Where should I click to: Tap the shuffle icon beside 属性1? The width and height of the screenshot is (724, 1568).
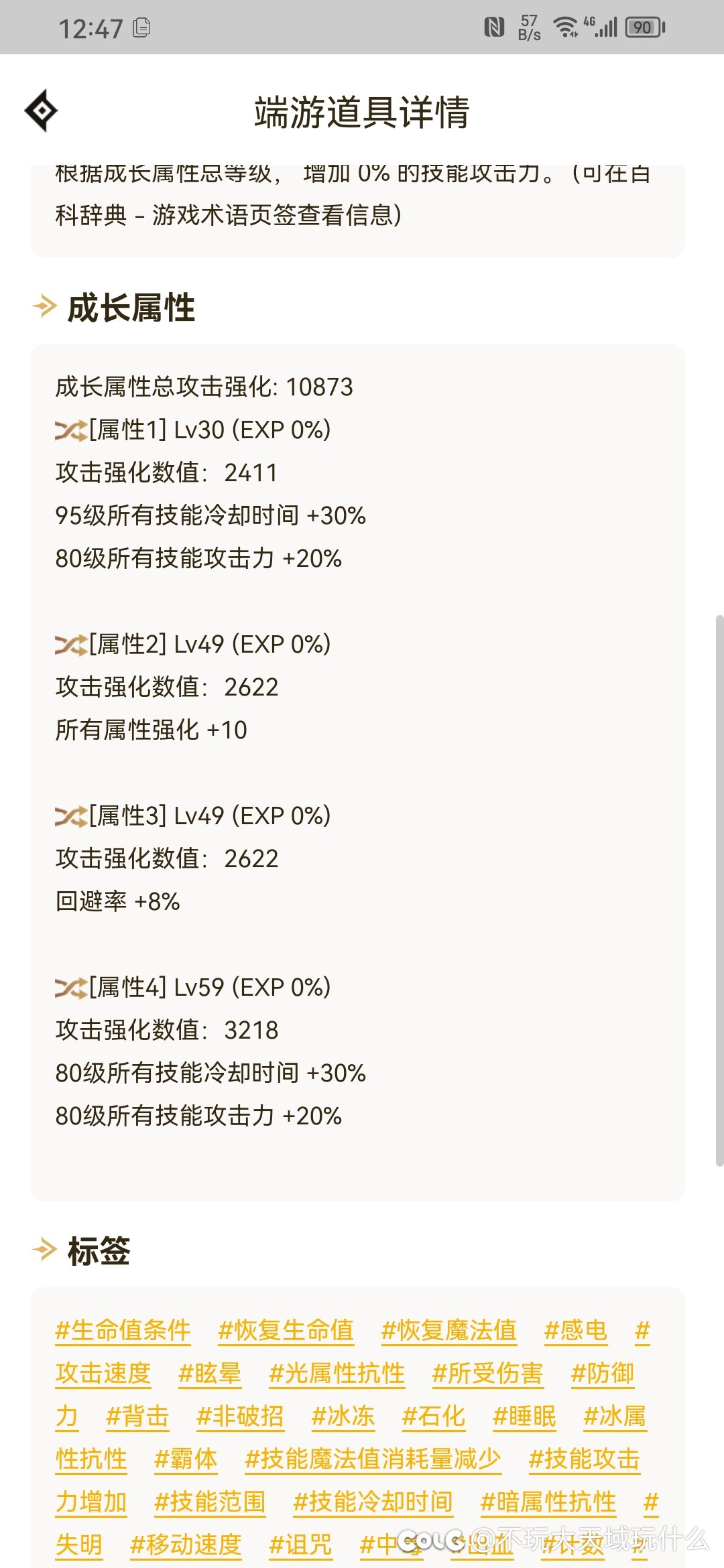(71, 430)
